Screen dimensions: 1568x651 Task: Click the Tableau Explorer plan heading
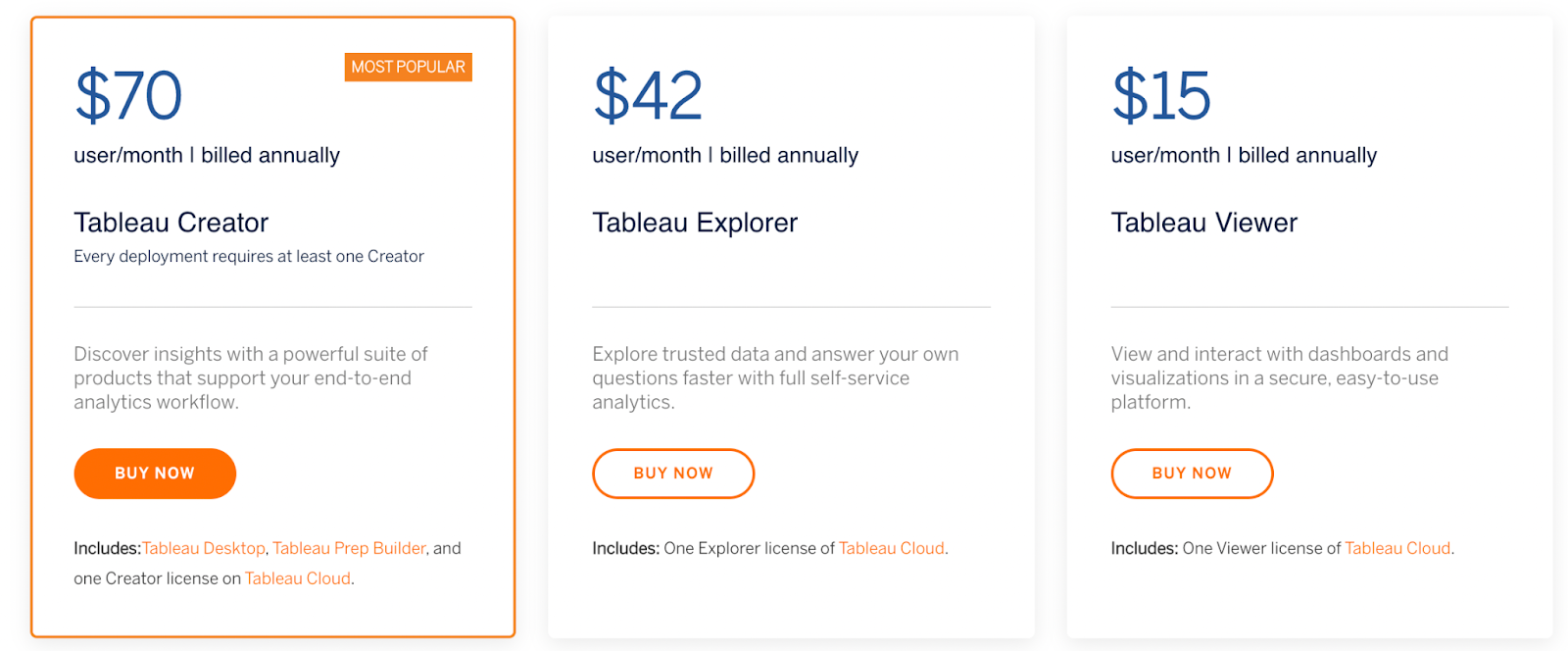(695, 224)
